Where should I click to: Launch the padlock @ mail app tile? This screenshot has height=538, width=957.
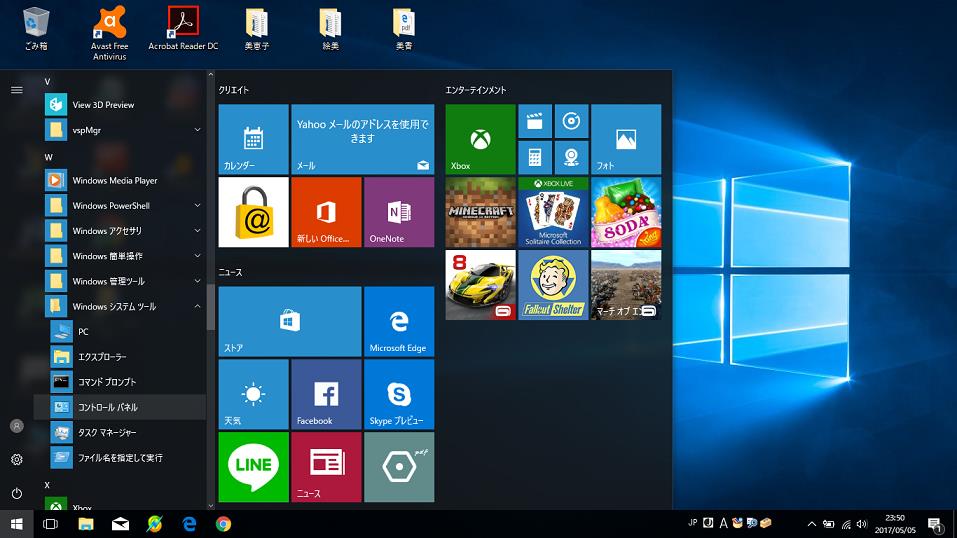pyautogui.click(x=253, y=212)
